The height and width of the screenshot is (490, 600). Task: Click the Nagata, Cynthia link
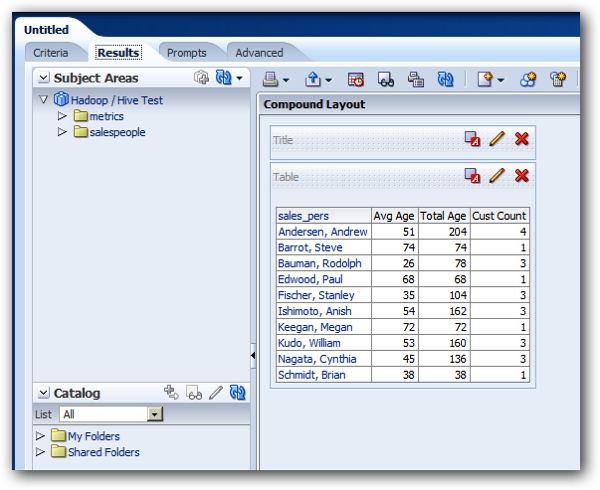(317, 359)
